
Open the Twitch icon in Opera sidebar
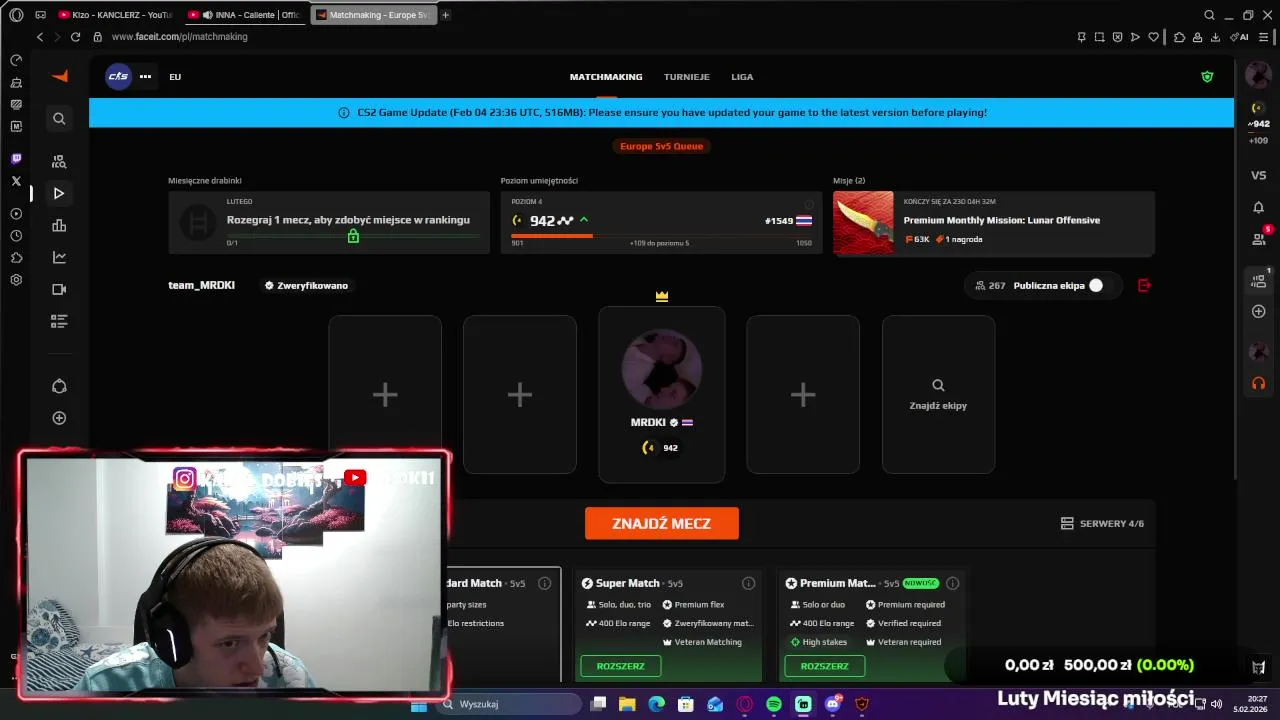coord(16,159)
